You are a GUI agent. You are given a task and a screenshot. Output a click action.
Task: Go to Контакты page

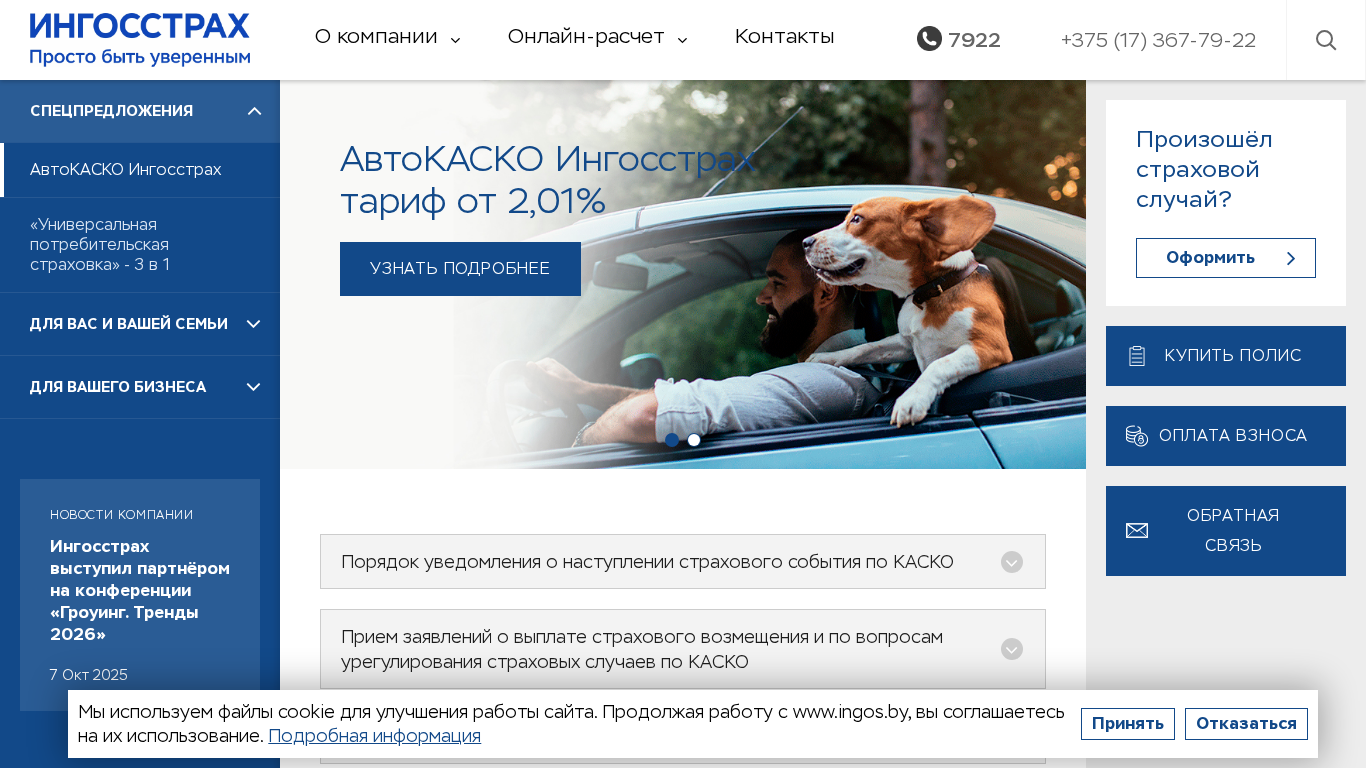(784, 37)
